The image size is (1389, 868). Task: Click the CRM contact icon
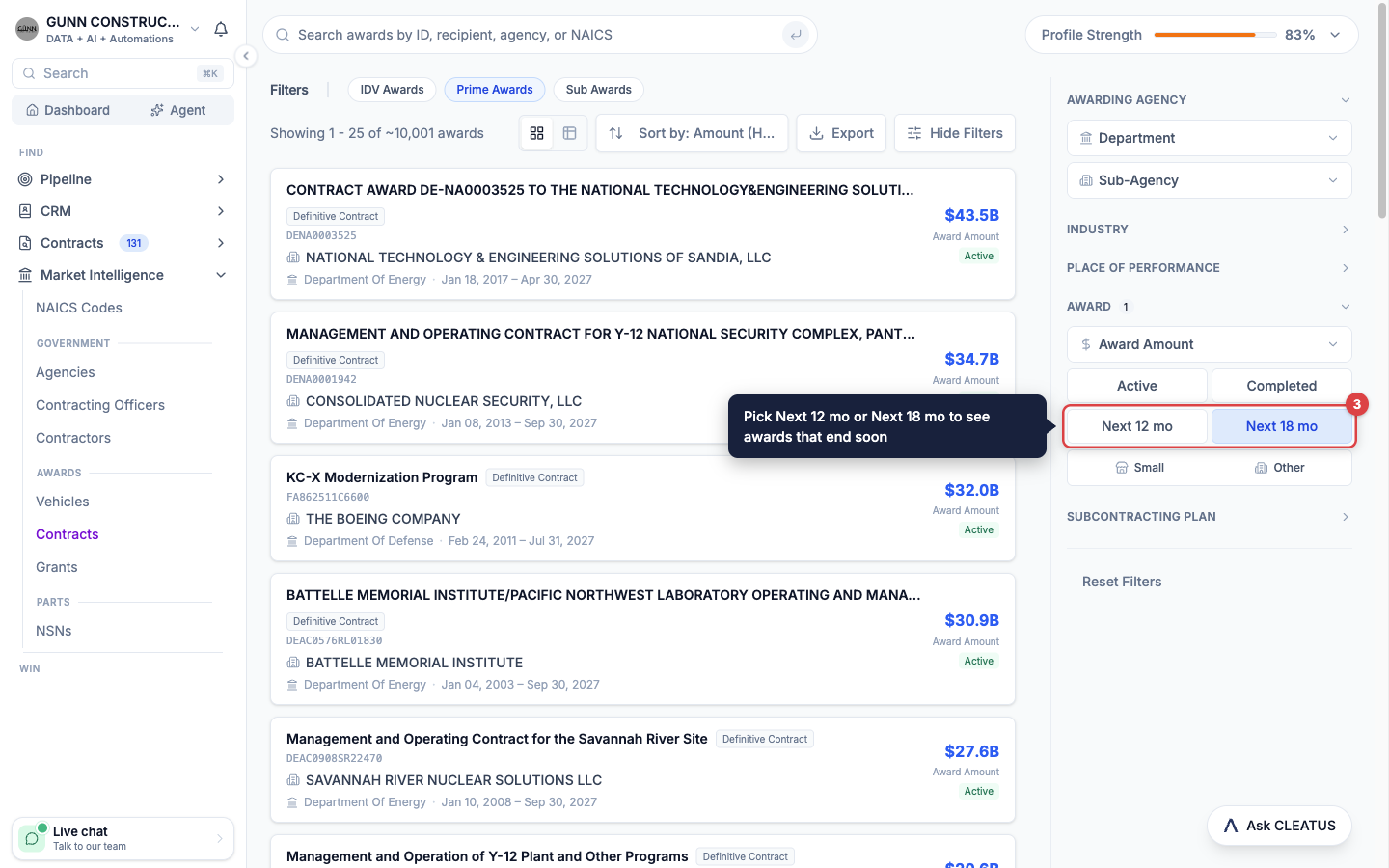pos(26,211)
